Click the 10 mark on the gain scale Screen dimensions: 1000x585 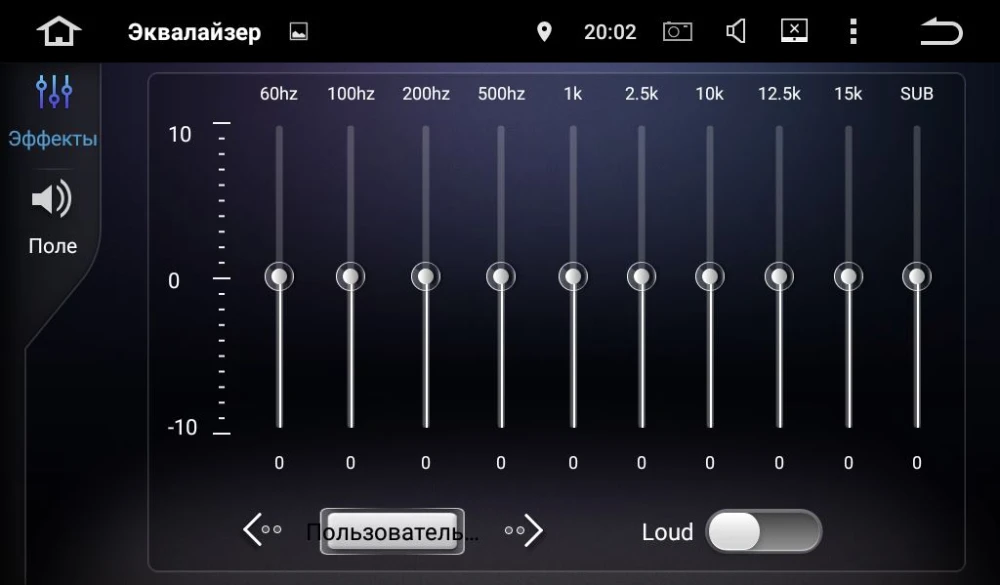[x=180, y=135]
